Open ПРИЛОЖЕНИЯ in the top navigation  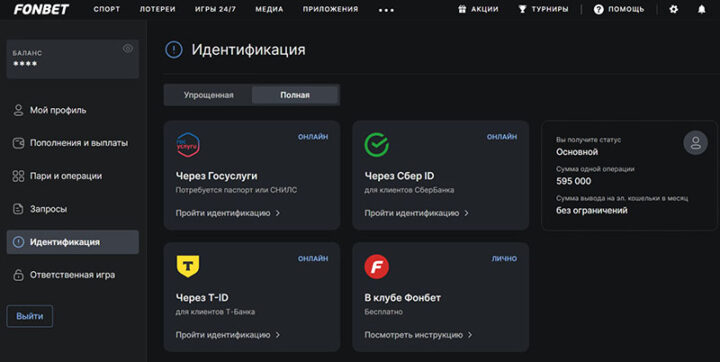(330, 9)
